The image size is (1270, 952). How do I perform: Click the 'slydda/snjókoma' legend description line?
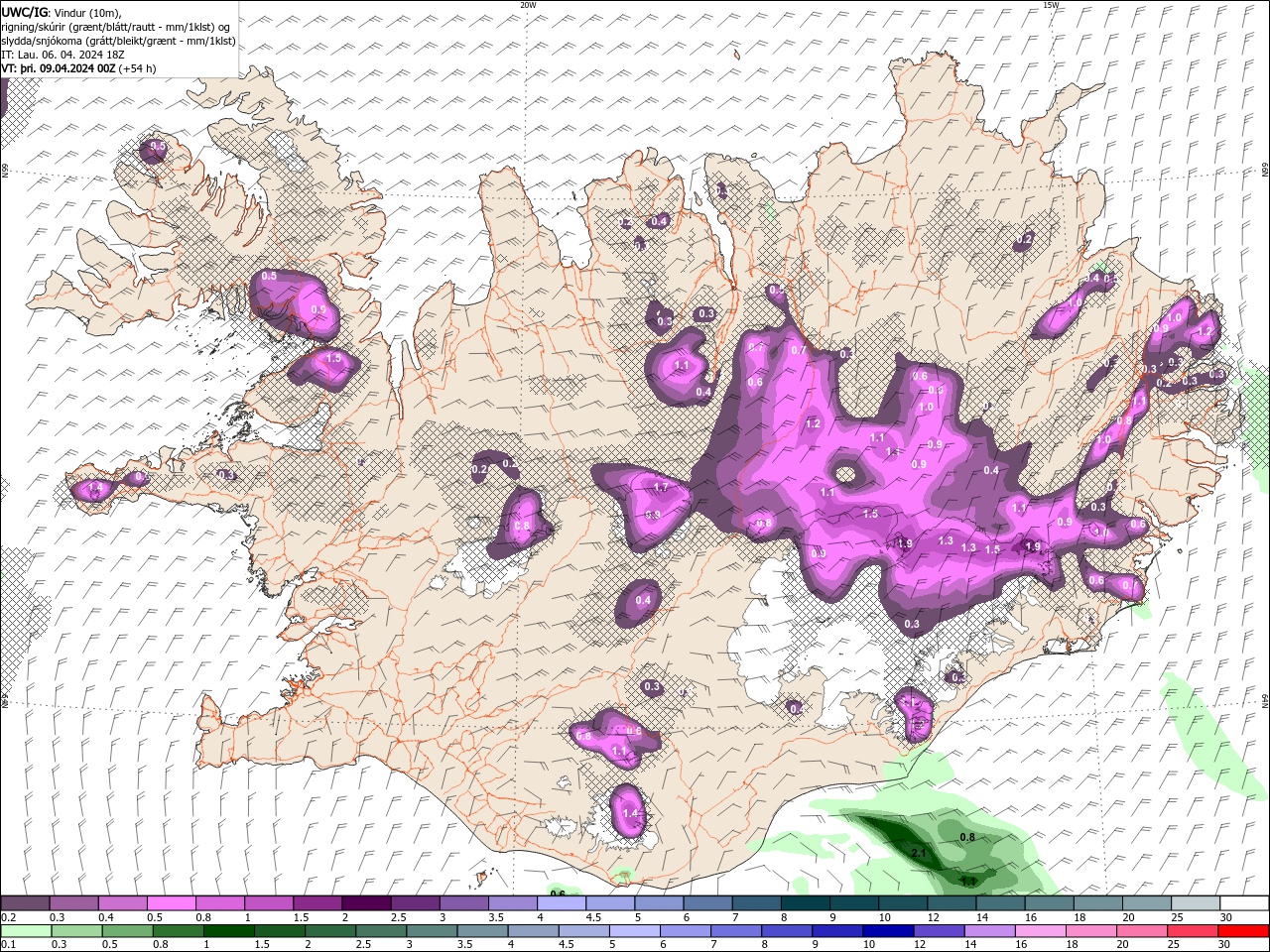pos(118,41)
